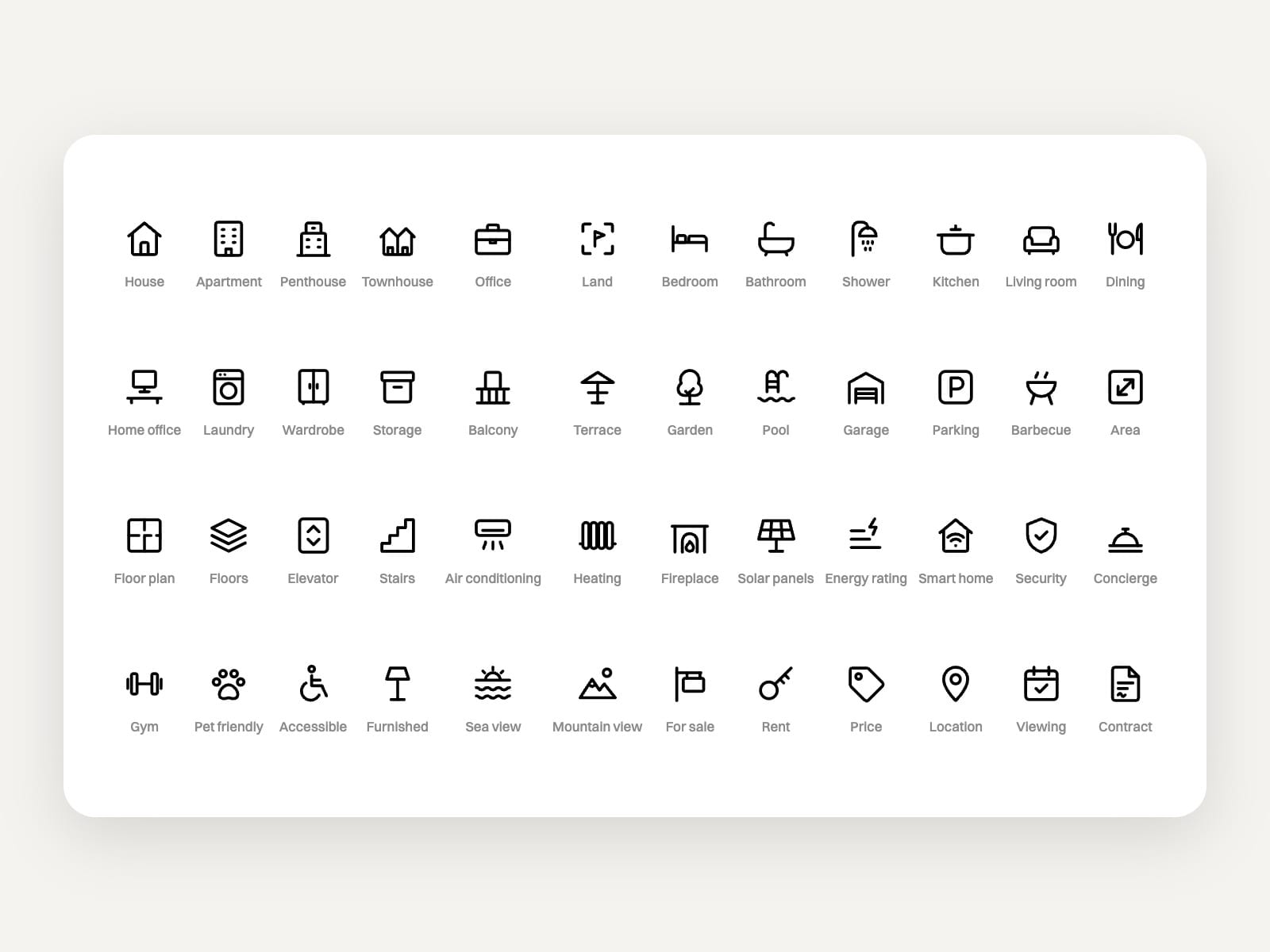Pick the Solar panels icon
Screen dimensions: 1270x952
(x=775, y=535)
